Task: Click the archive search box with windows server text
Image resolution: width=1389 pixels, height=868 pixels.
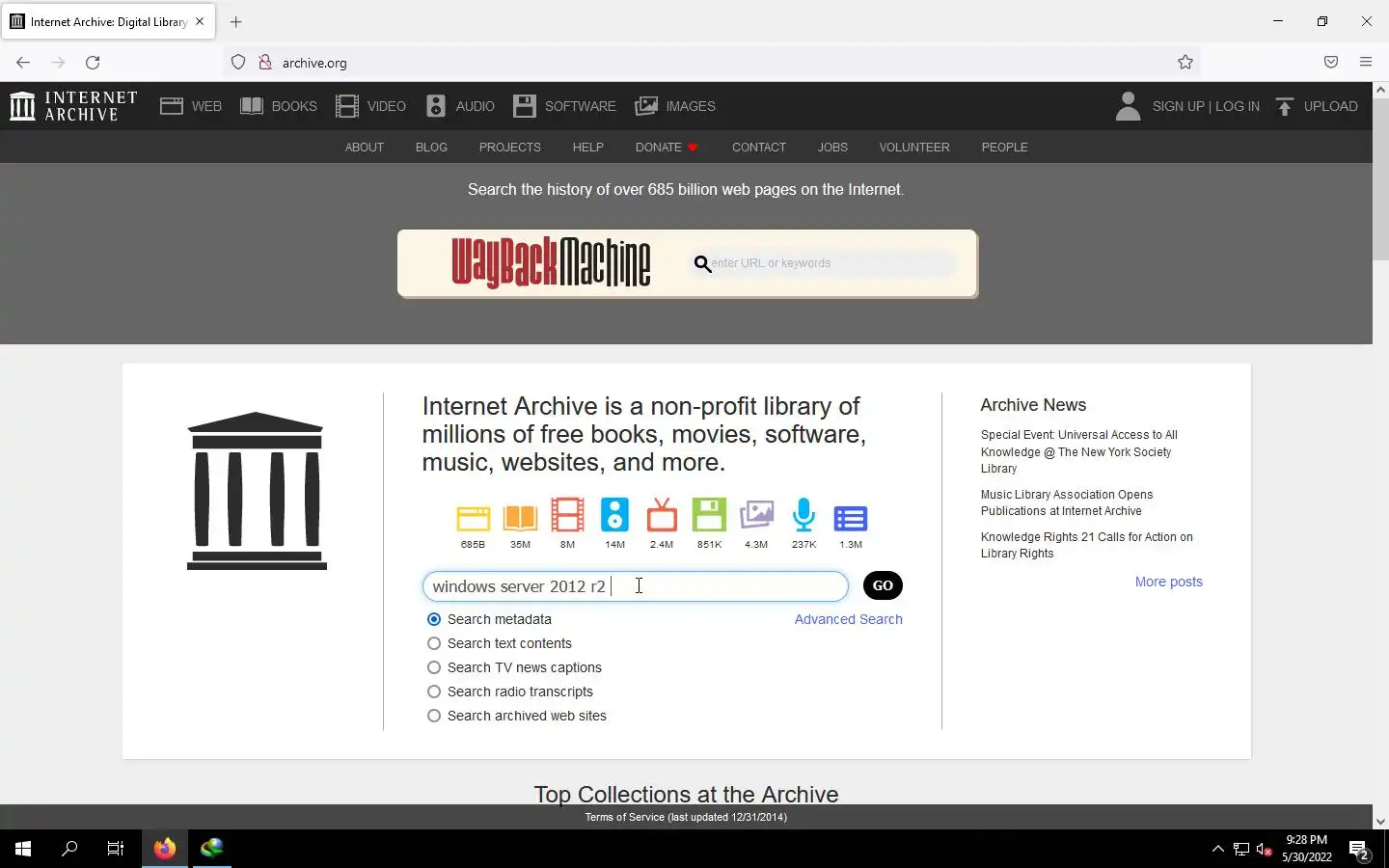Action: pos(635,586)
